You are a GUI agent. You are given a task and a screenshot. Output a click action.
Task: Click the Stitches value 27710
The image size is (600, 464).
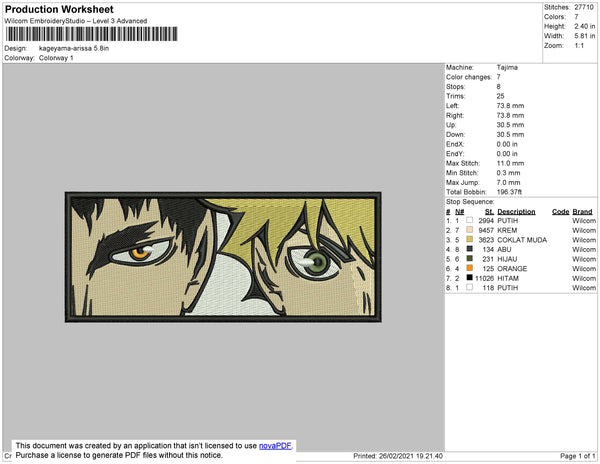click(584, 7)
